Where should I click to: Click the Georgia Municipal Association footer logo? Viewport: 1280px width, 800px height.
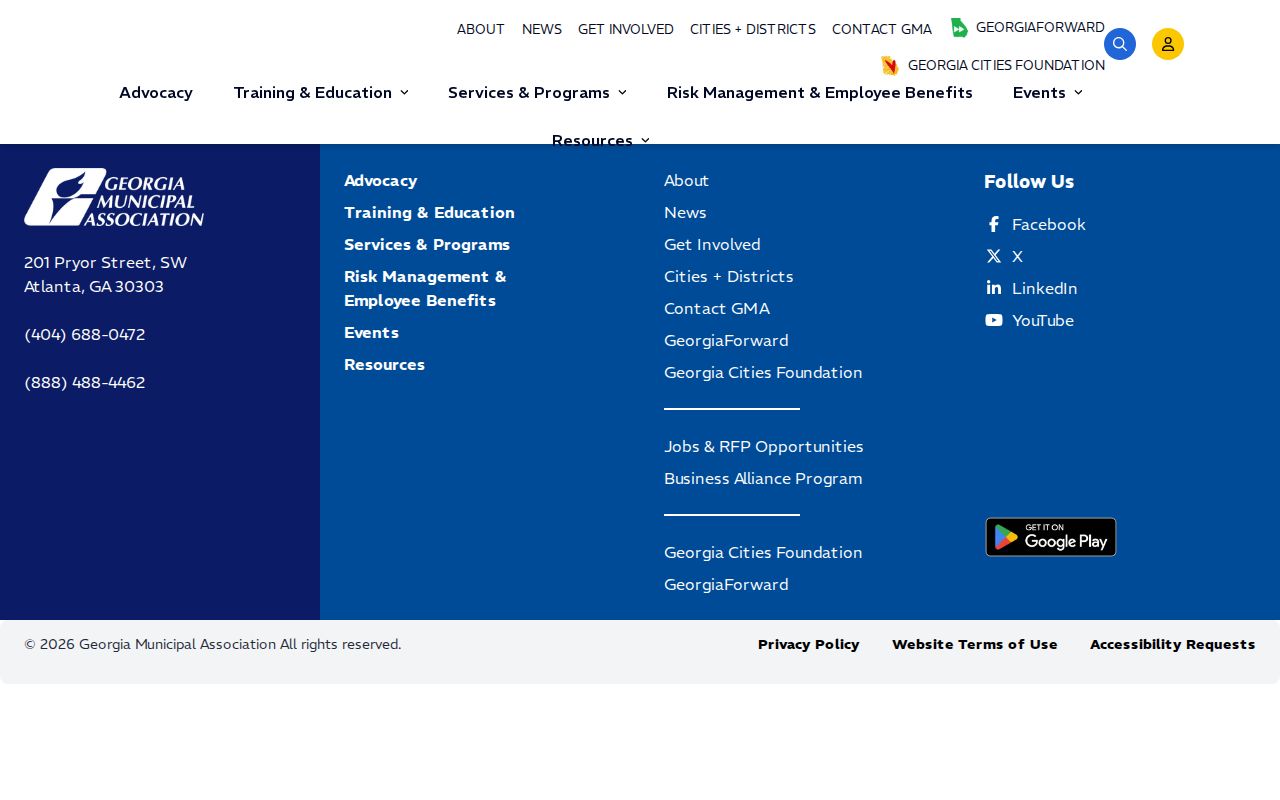114,197
